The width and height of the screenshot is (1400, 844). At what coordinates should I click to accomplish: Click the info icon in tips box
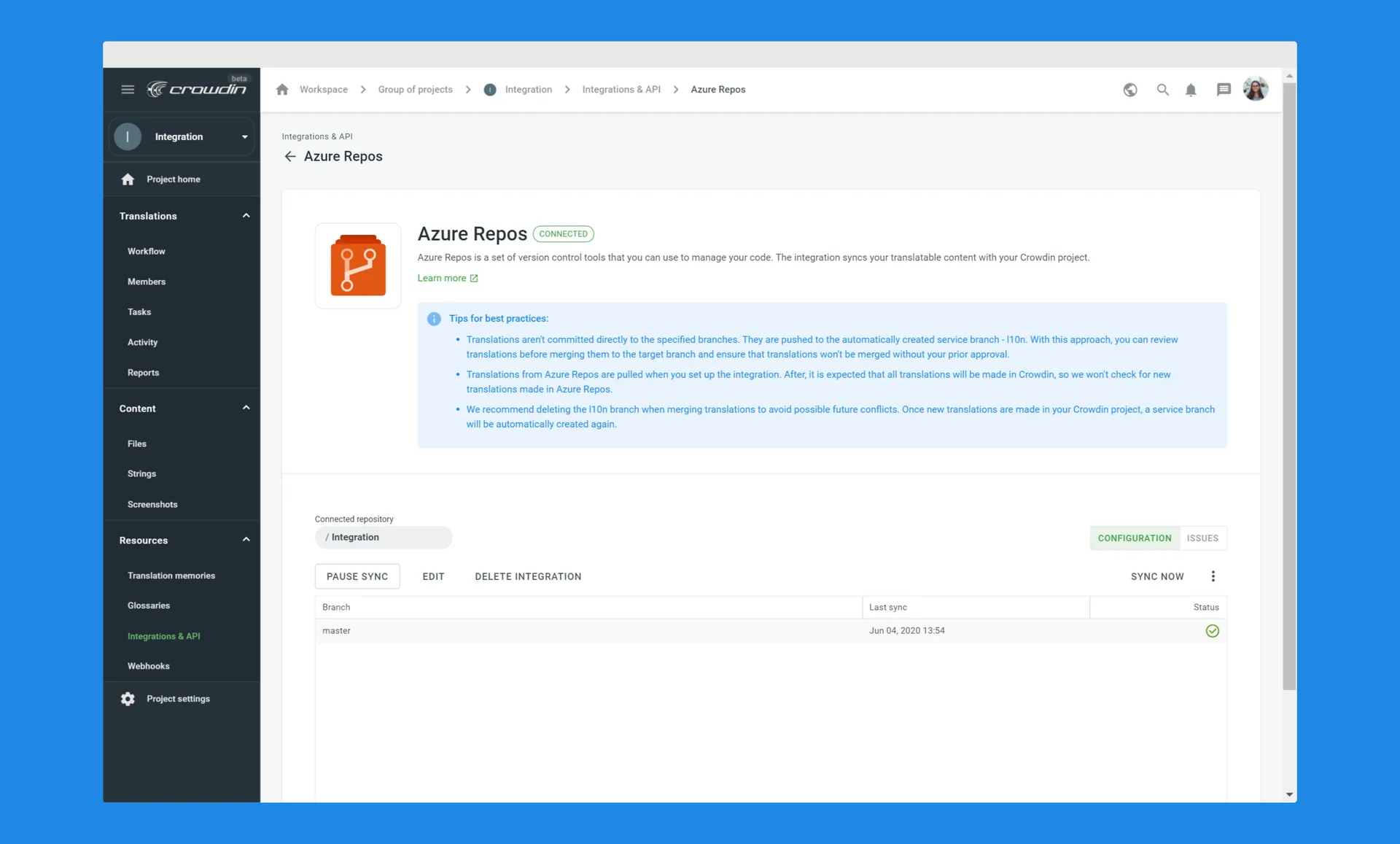tap(434, 319)
